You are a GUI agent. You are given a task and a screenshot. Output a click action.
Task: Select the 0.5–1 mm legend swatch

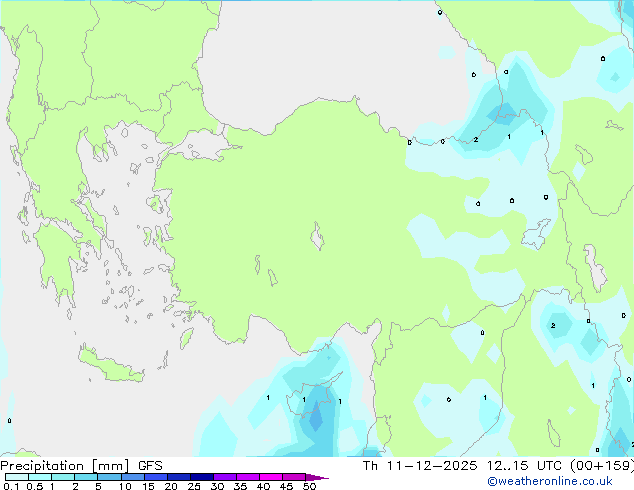click(40, 477)
